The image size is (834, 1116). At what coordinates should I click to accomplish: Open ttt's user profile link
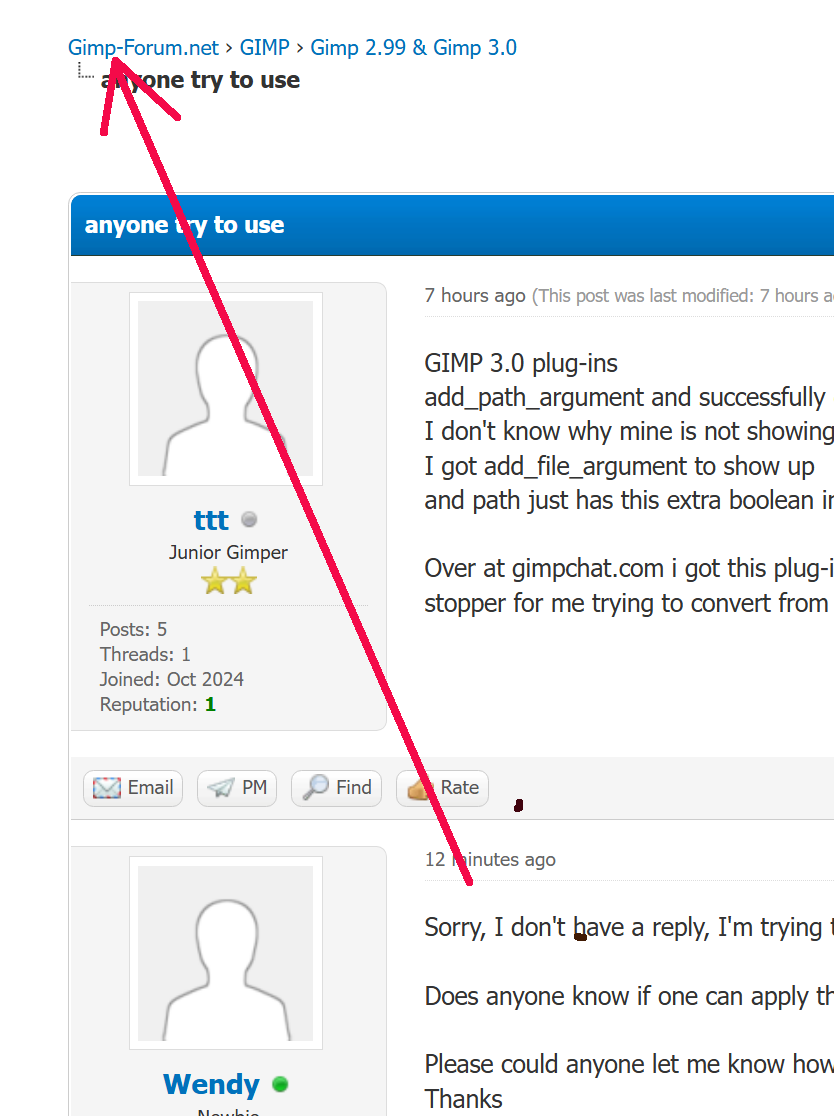tap(211, 520)
